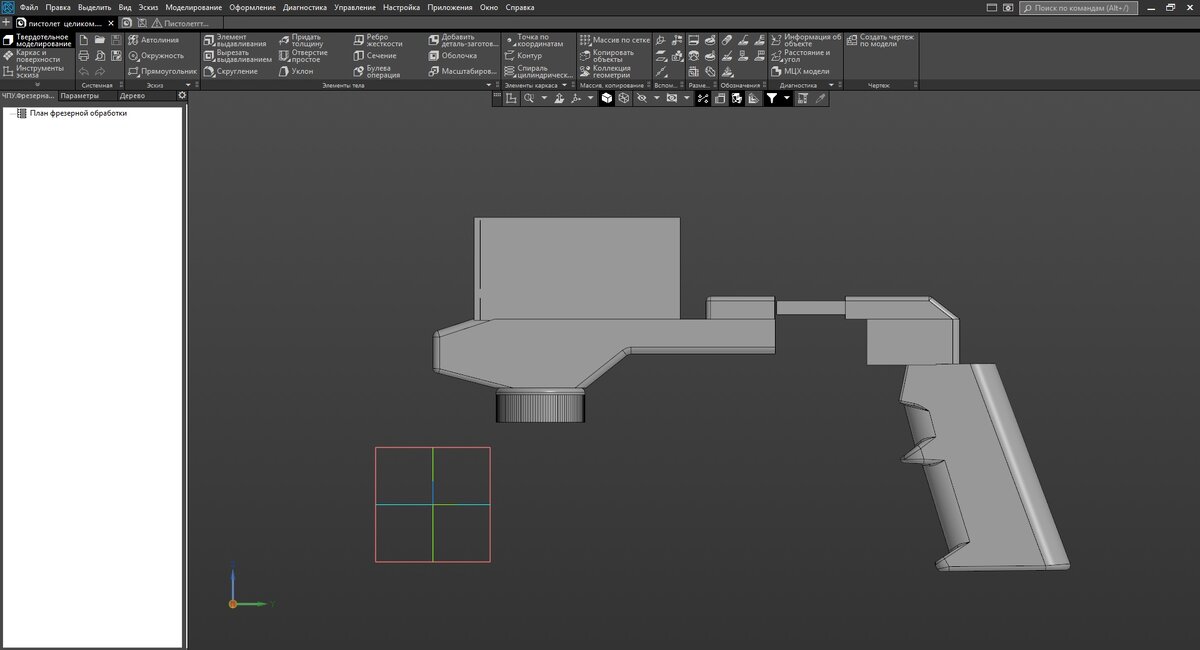Click the new document icon
This screenshot has height=650, width=1200.
83,40
